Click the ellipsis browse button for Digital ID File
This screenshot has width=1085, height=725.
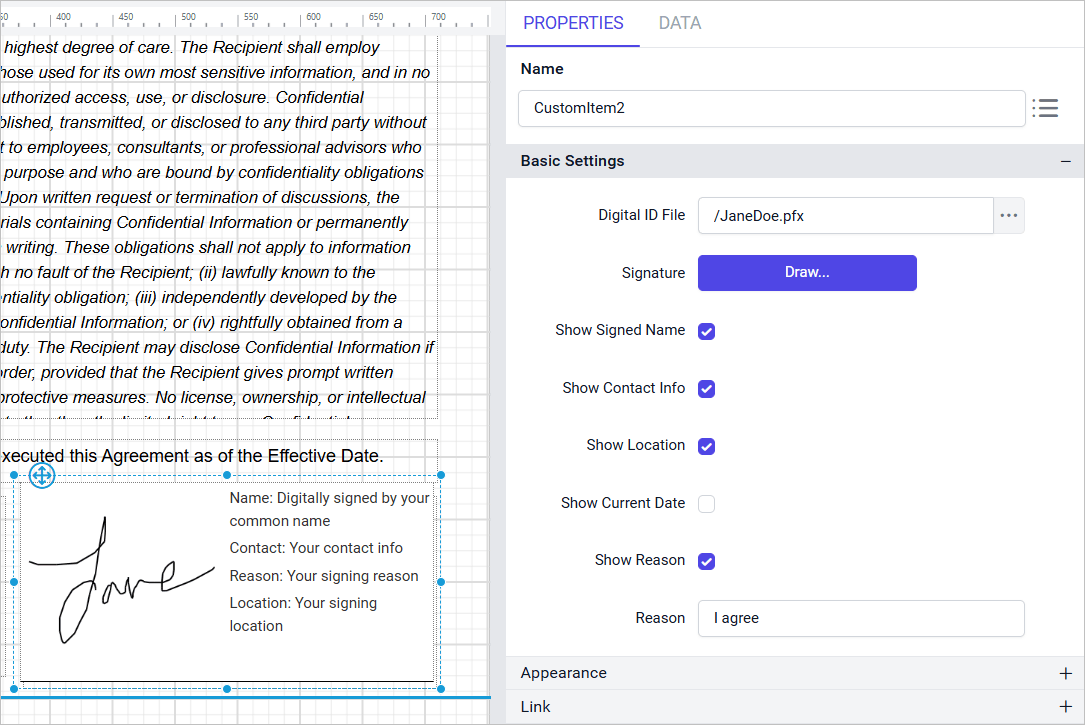pos(1008,216)
